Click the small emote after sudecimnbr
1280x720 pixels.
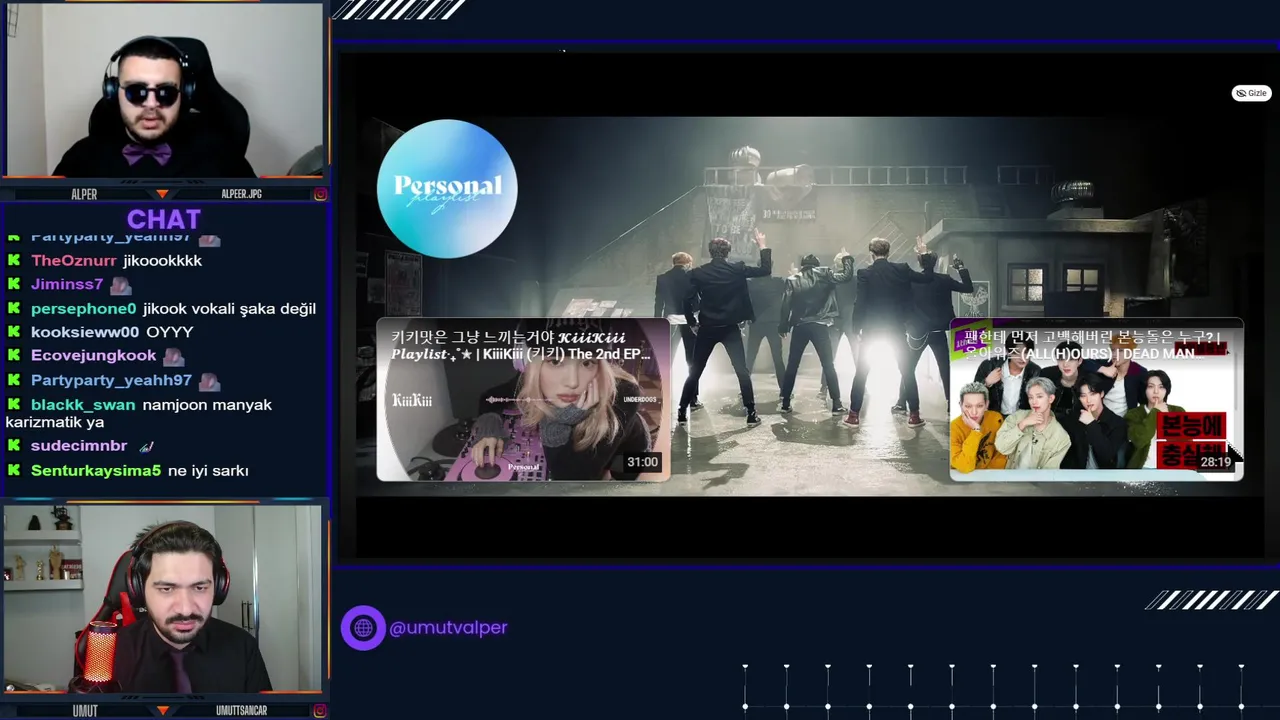146,446
